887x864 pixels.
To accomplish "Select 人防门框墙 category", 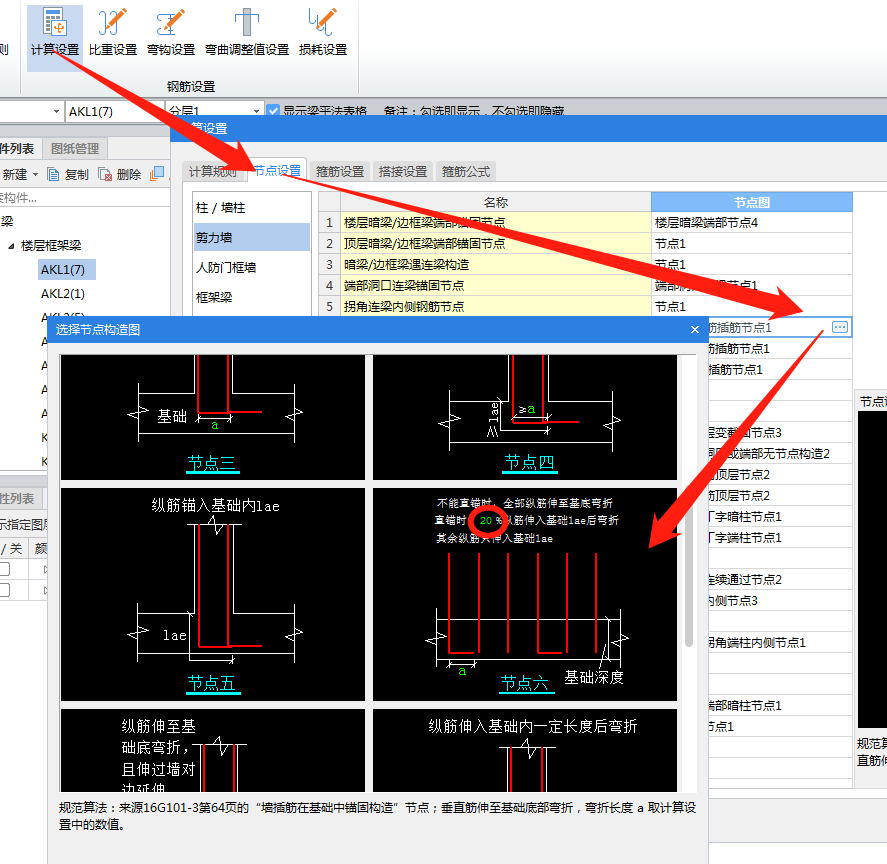I will pyautogui.click(x=252, y=267).
